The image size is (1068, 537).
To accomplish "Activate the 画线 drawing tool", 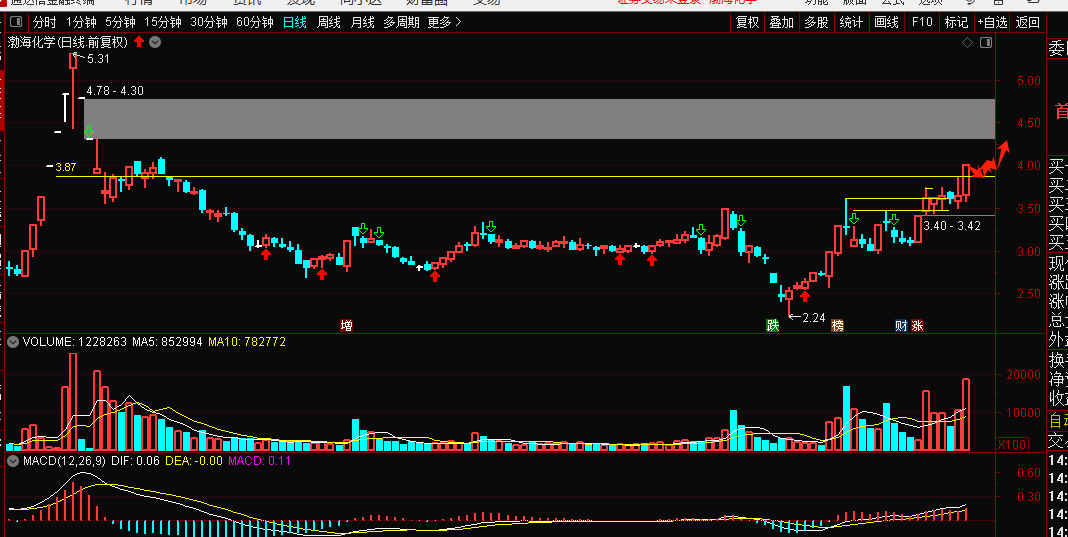I will click(886, 22).
